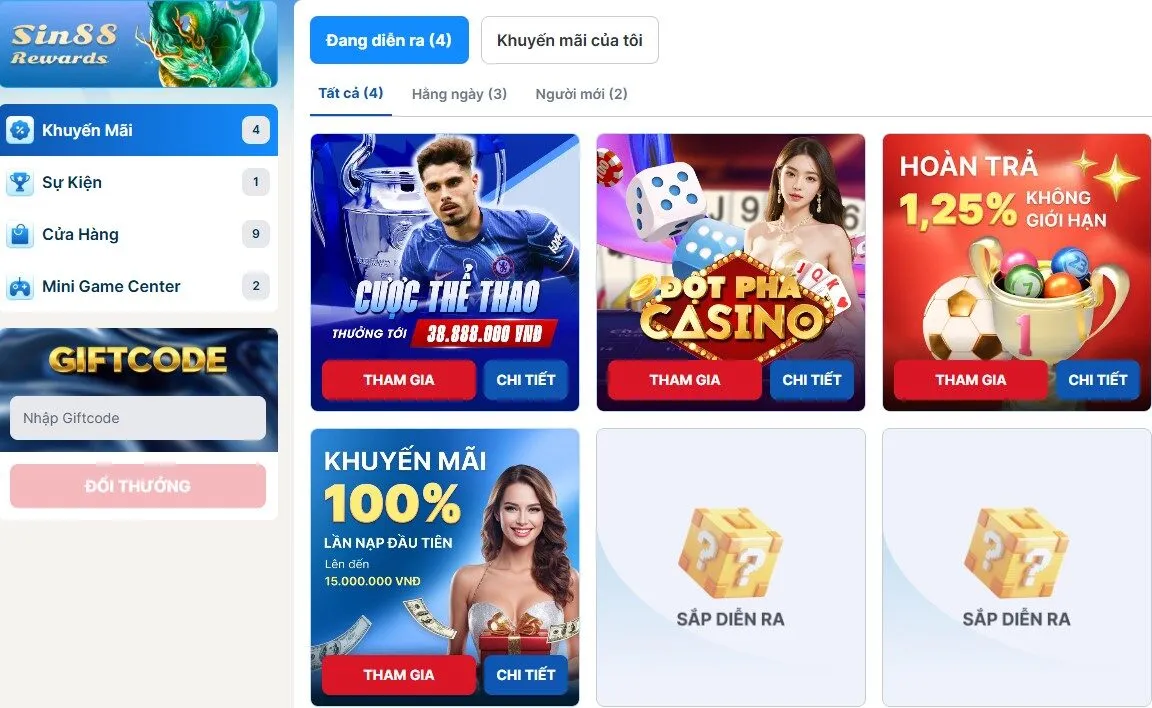Click the Mini Game Center gamepad icon
The height and width of the screenshot is (708, 1152).
(20, 286)
